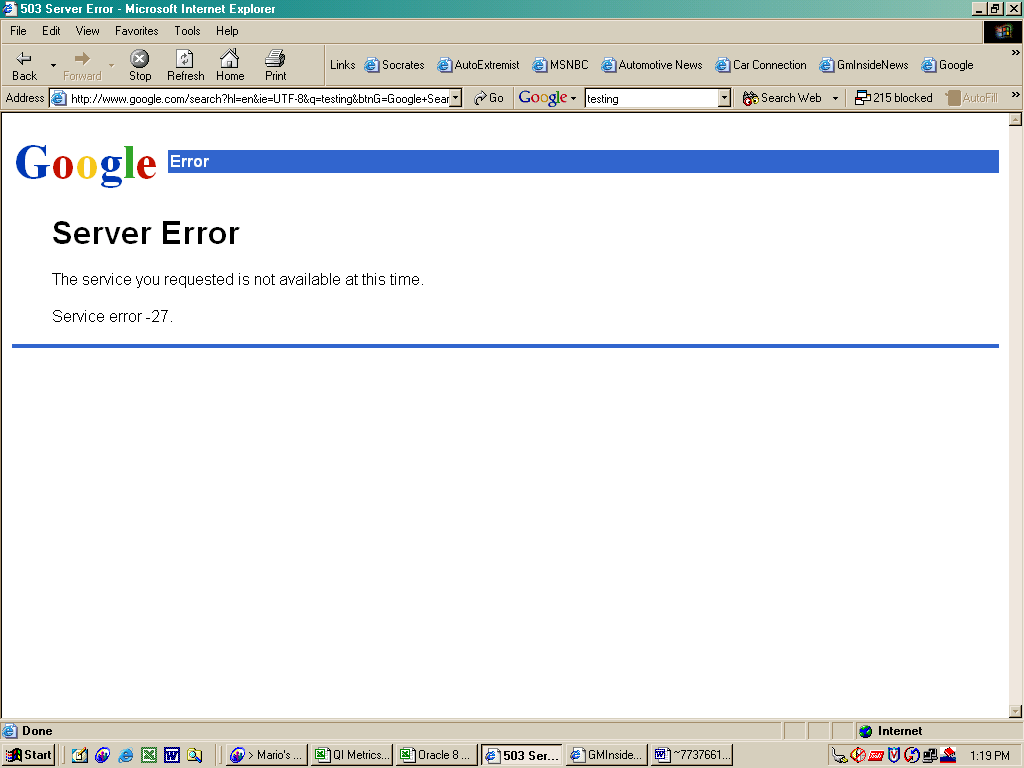The image size is (1024, 768).
Task: Click the vertical scrollbar up arrow
Action: 1015,120
